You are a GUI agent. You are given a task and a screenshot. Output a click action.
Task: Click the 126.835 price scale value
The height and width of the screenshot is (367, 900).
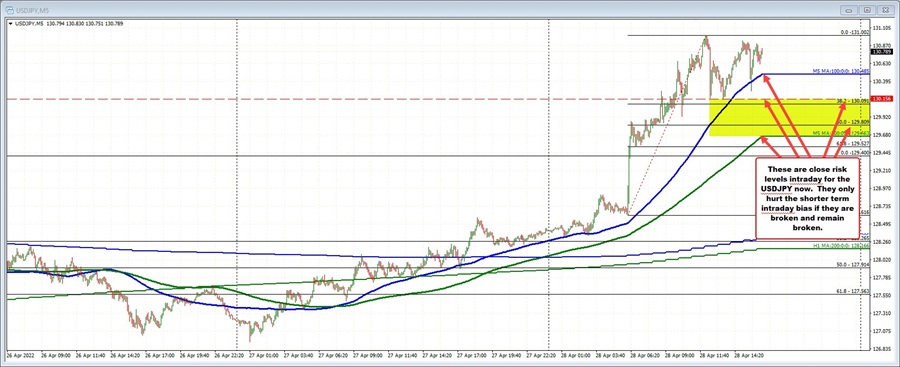pyautogui.click(x=882, y=348)
